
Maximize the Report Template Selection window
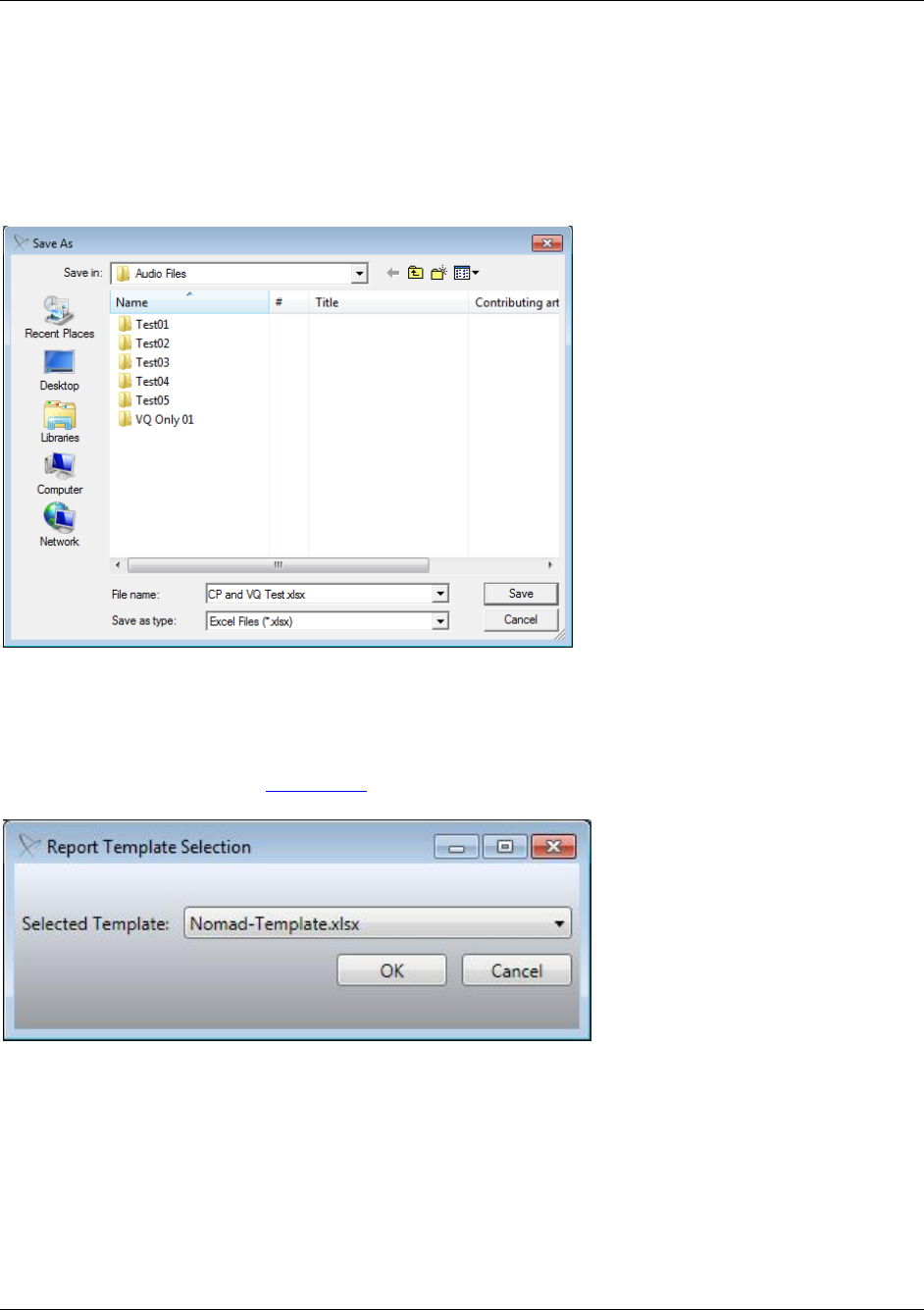click(505, 847)
